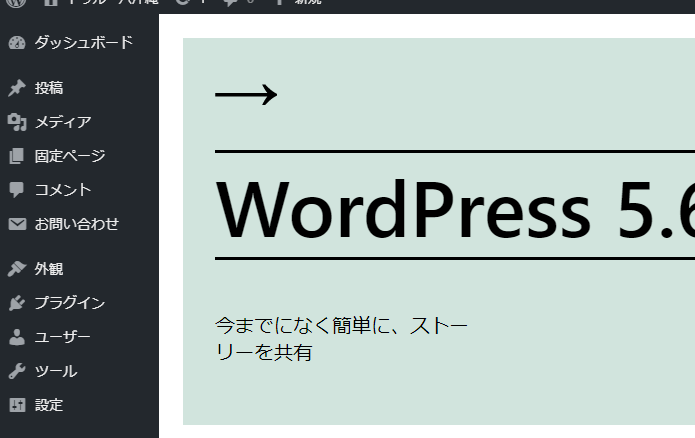The width and height of the screenshot is (695, 438).
Task: Click the text 今までになく簡単に、ストーリーを共有
Action: (341, 339)
